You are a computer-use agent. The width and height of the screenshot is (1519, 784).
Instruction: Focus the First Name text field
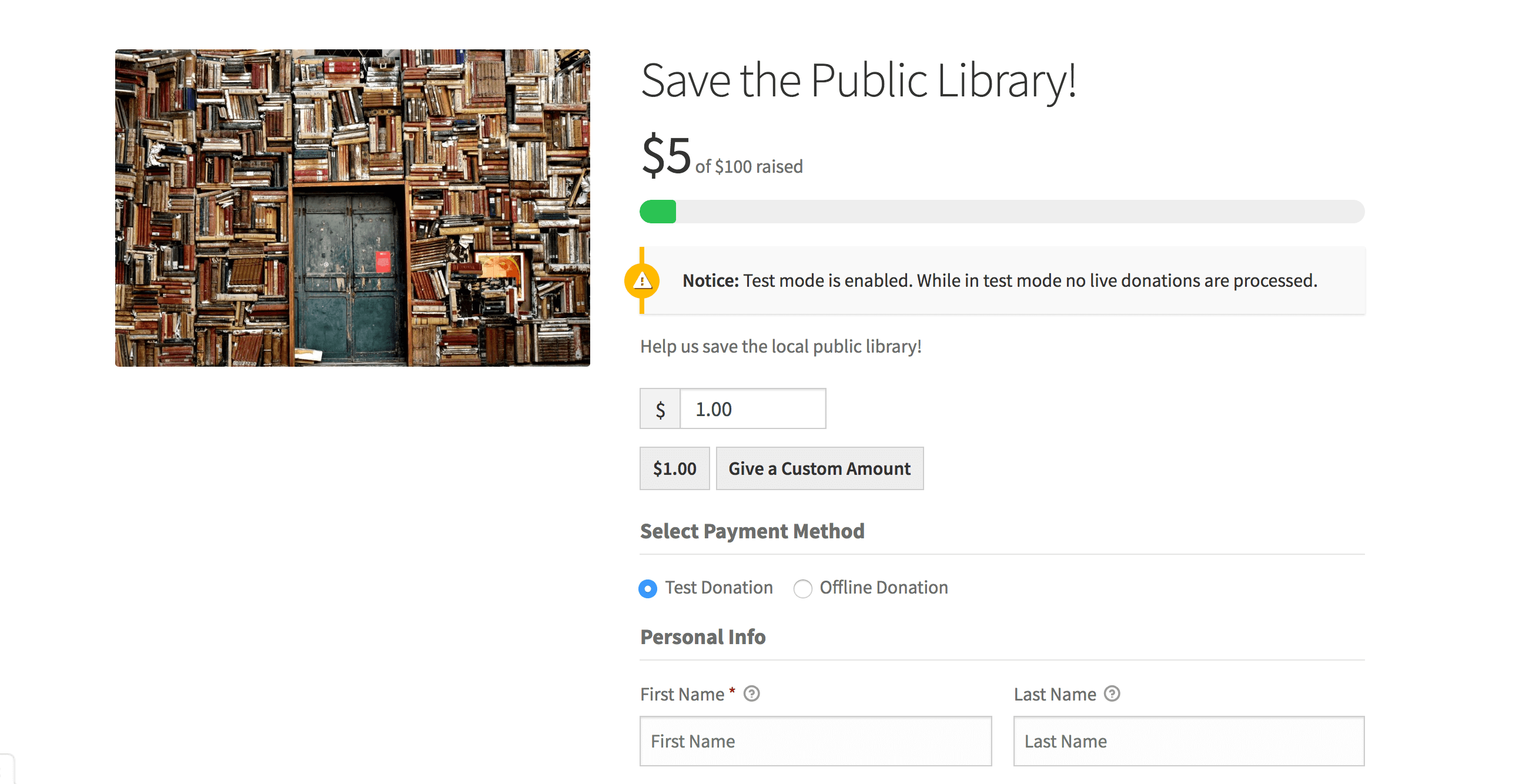coord(815,742)
